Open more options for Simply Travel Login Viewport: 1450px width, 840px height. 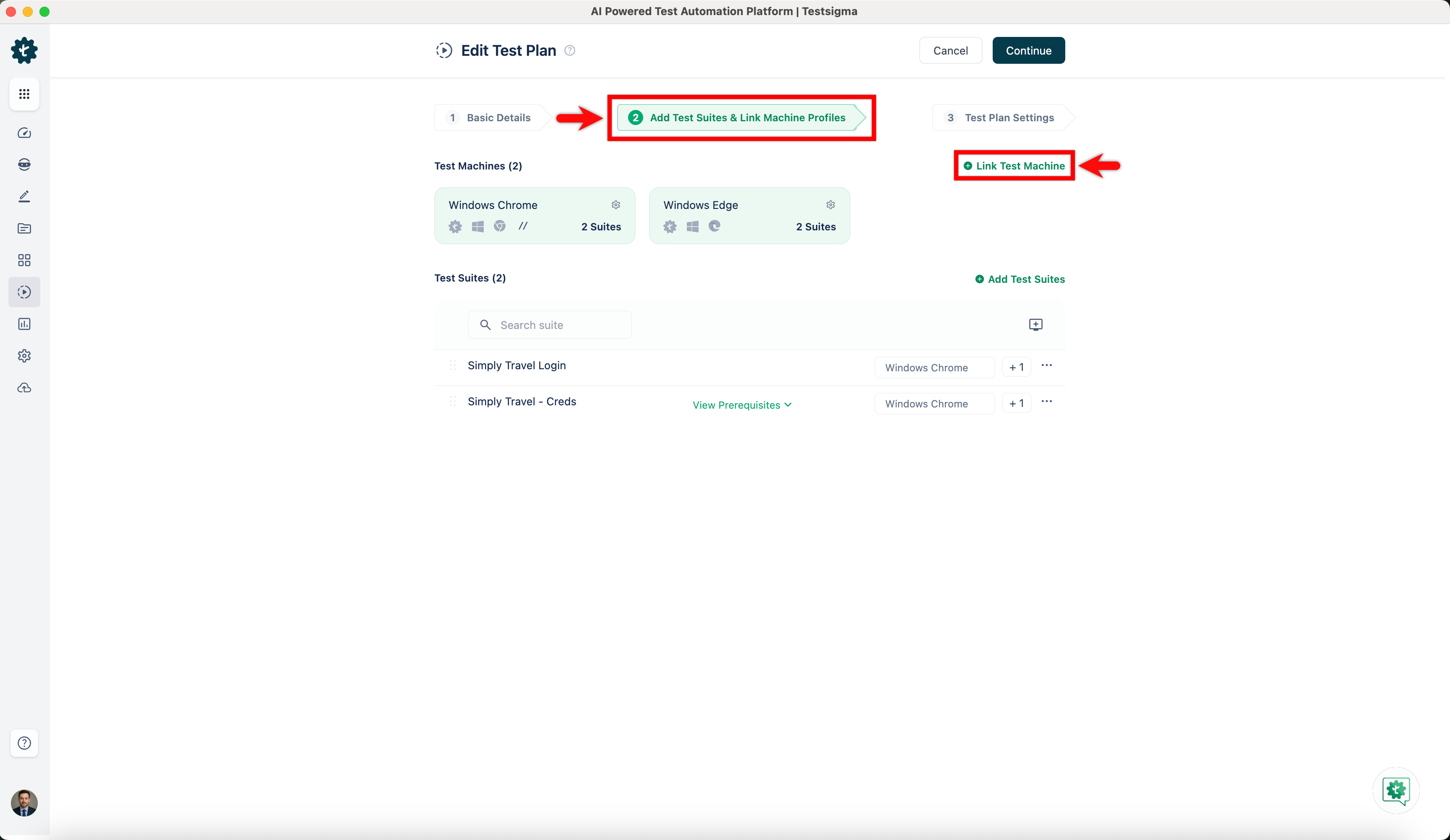[x=1047, y=365]
